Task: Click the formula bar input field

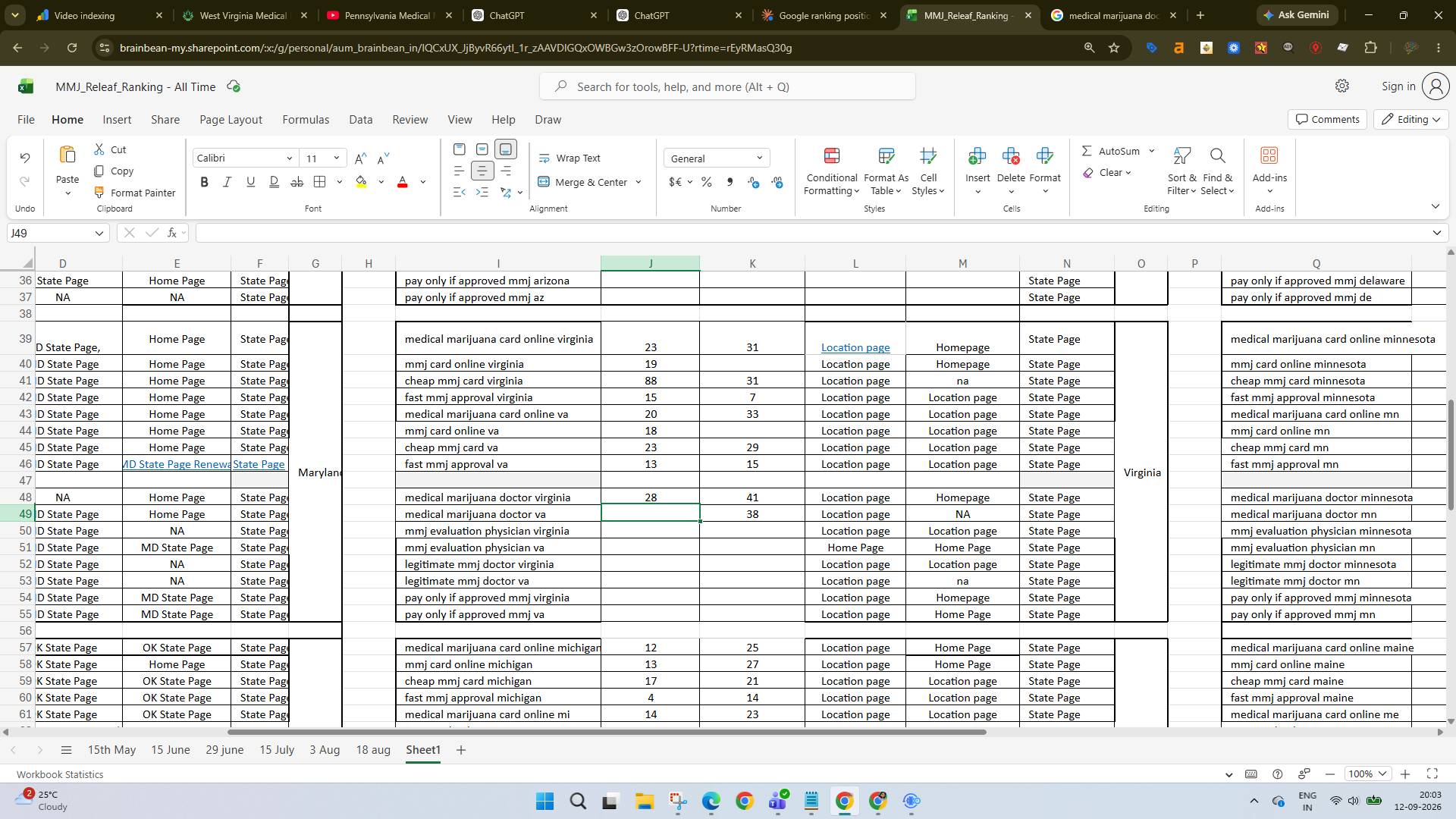Action: [811, 233]
